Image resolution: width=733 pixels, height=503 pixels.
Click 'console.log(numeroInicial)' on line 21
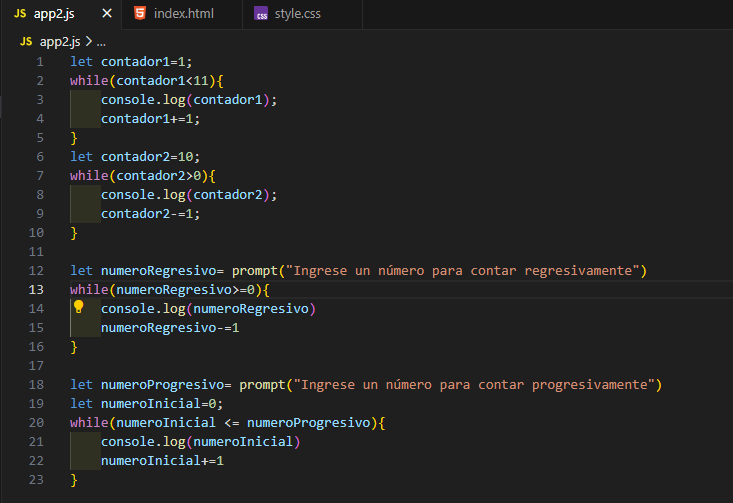pos(201,441)
